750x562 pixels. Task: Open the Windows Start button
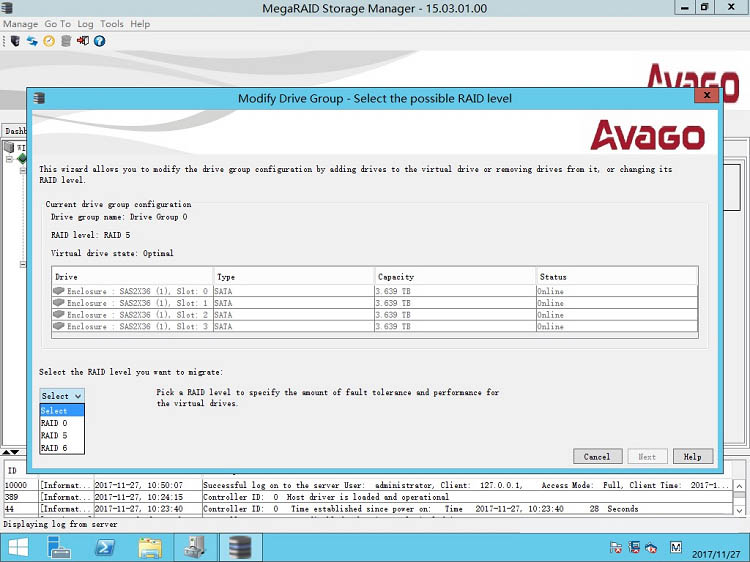(x=18, y=547)
